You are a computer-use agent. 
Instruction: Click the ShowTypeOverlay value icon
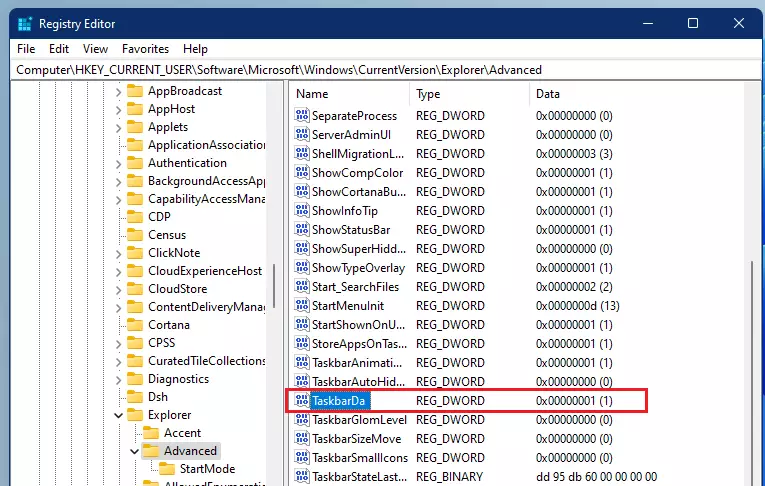(x=302, y=267)
